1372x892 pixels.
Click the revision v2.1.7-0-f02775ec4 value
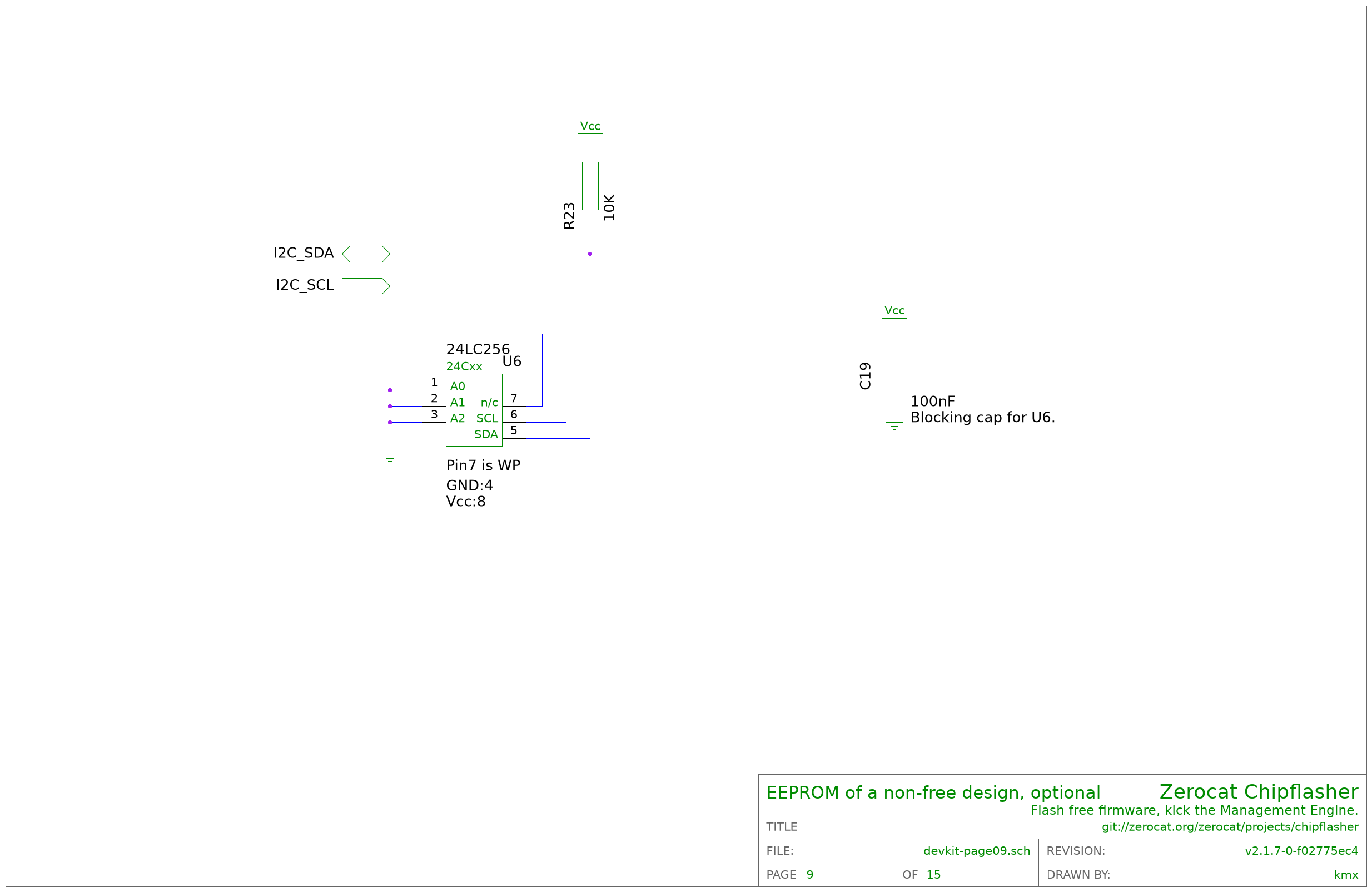(x=1301, y=851)
